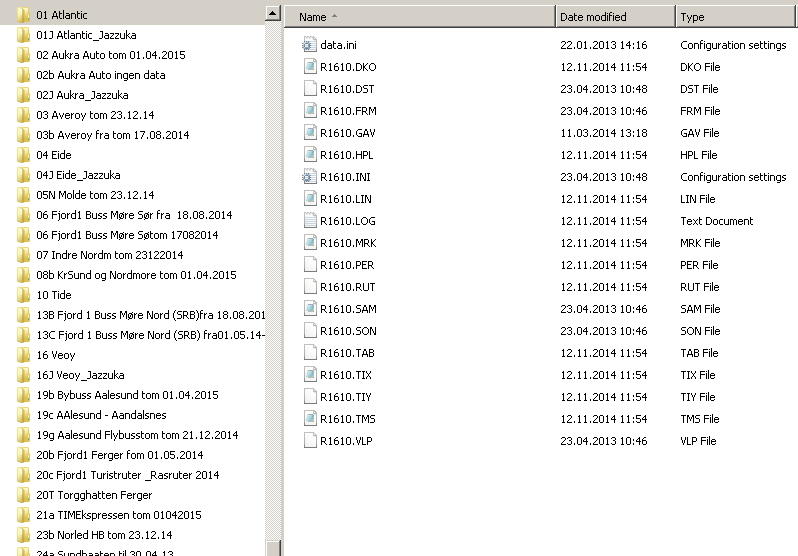Click the R1610.HPL file icon
This screenshot has height=556, width=798.
click(x=310, y=155)
